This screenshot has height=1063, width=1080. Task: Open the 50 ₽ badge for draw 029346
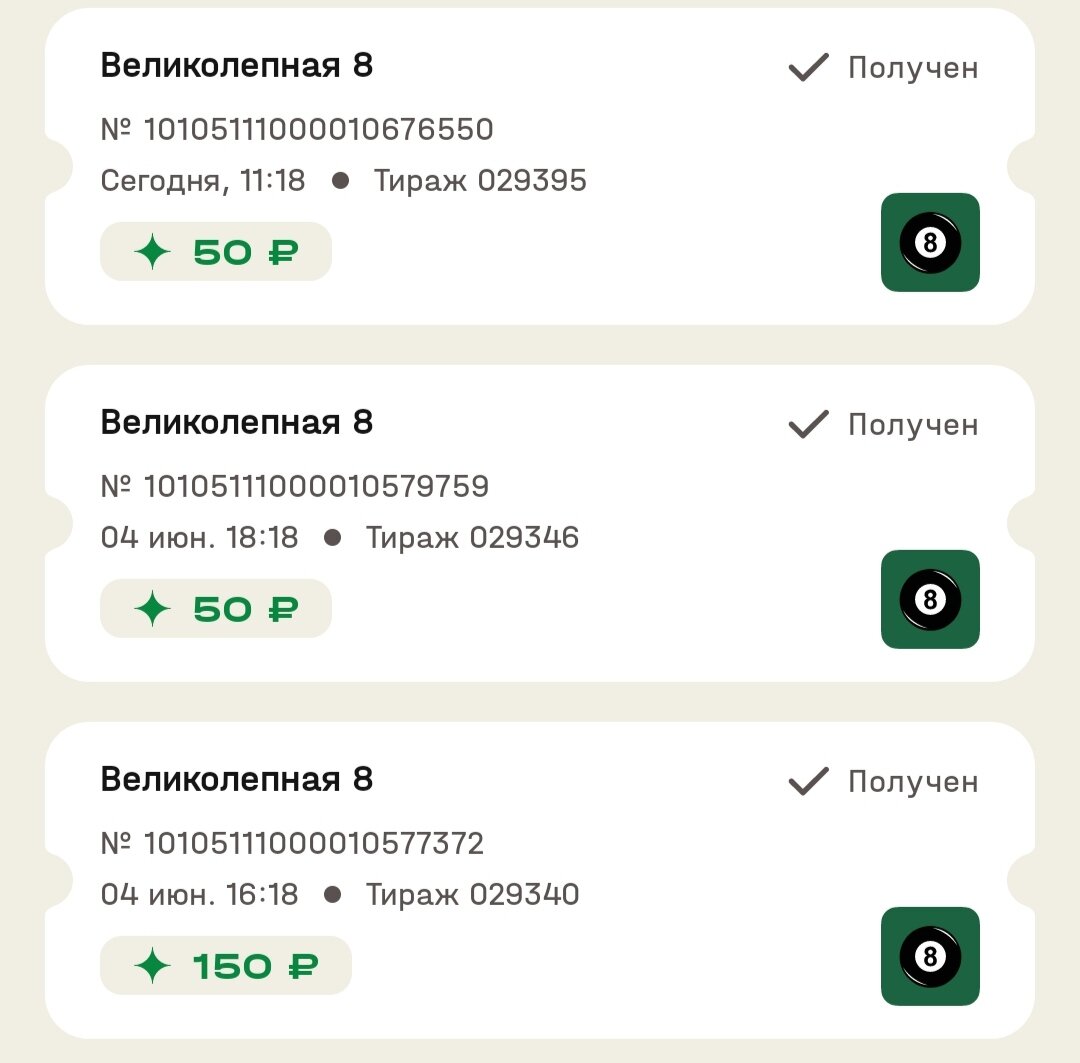point(216,609)
